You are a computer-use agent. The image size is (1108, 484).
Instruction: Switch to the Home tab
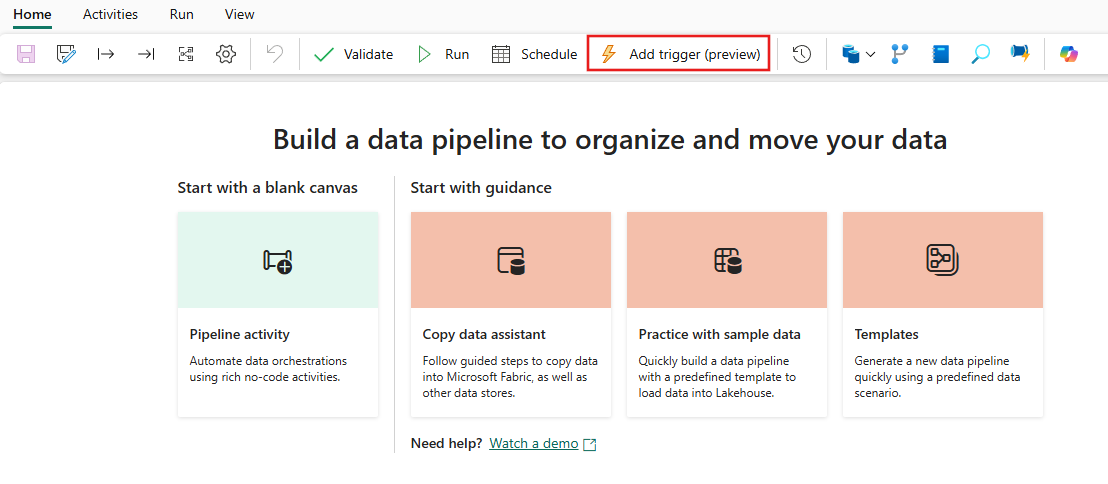tap(33, 14)
